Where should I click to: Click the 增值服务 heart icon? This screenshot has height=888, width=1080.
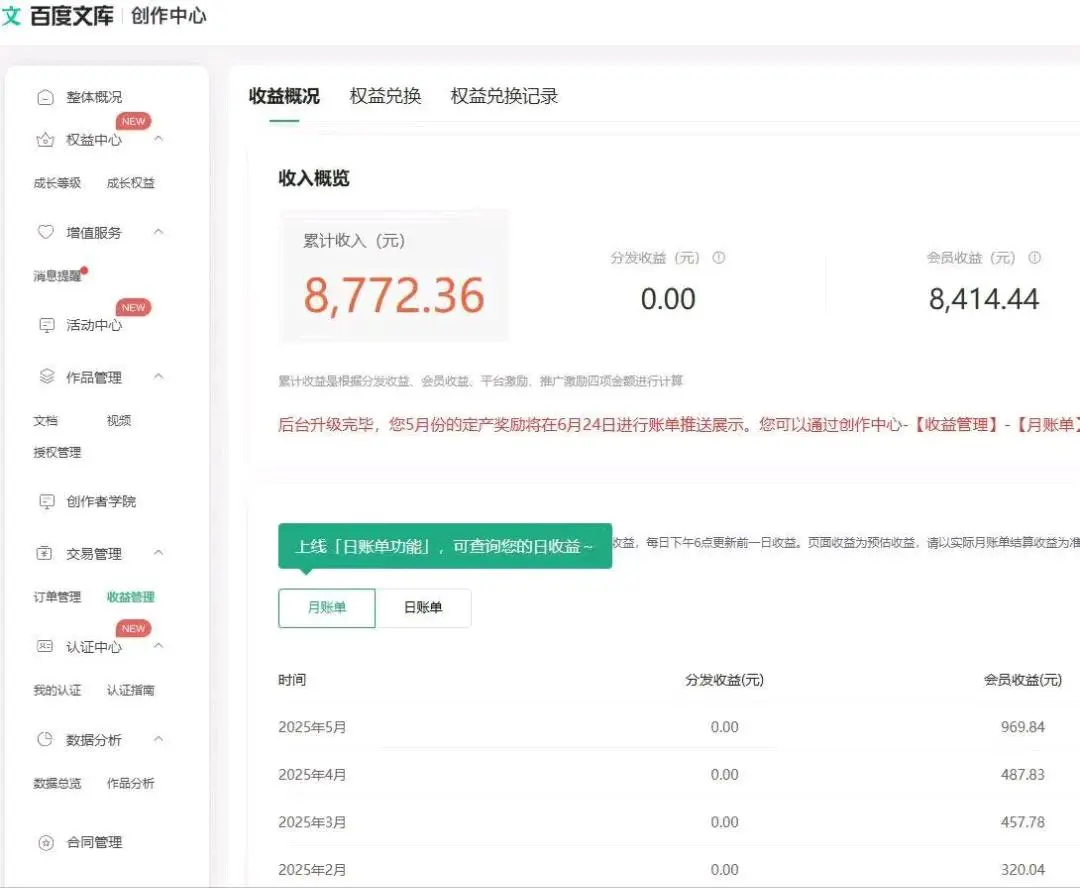[x=45, y=232]
